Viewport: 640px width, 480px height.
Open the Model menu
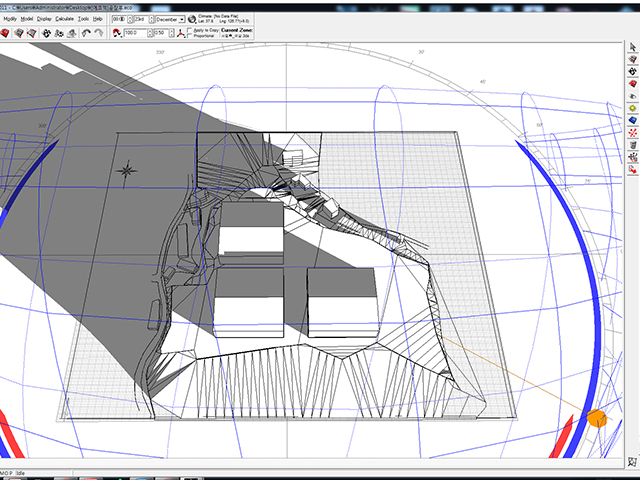[x=27, y=19]
